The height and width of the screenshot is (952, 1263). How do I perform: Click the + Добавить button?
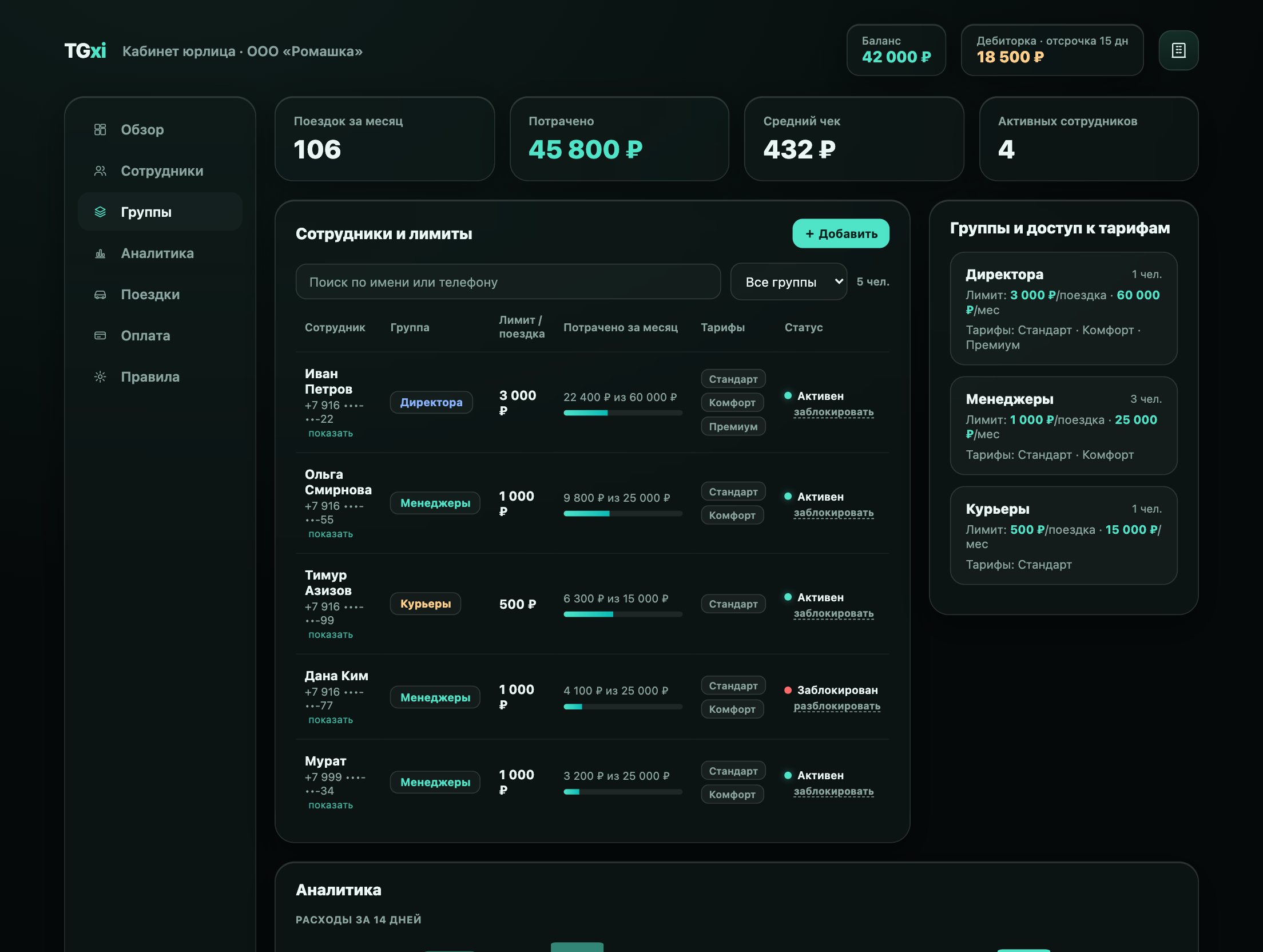pos(841,233)
